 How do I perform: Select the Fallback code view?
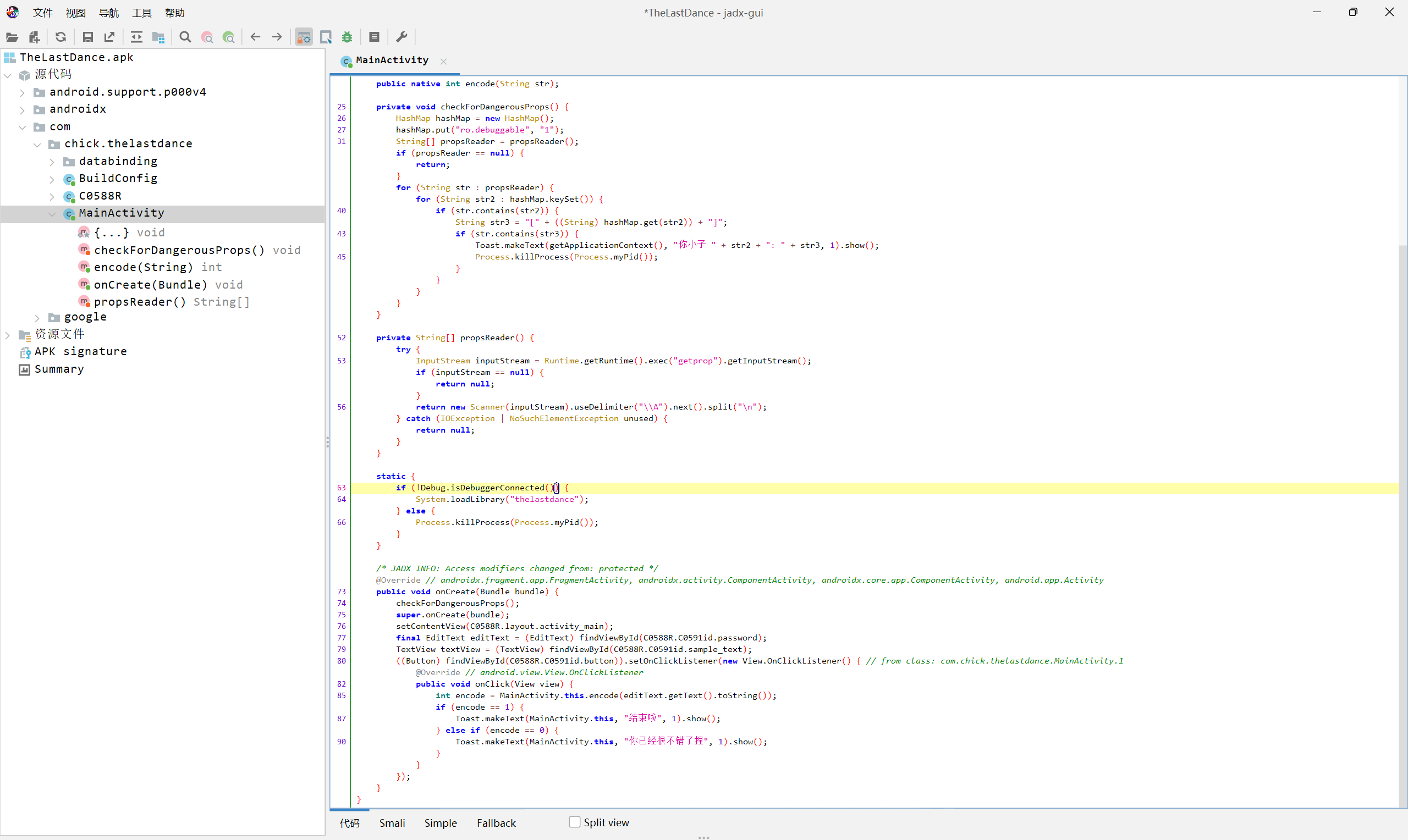tap(496, 822)
